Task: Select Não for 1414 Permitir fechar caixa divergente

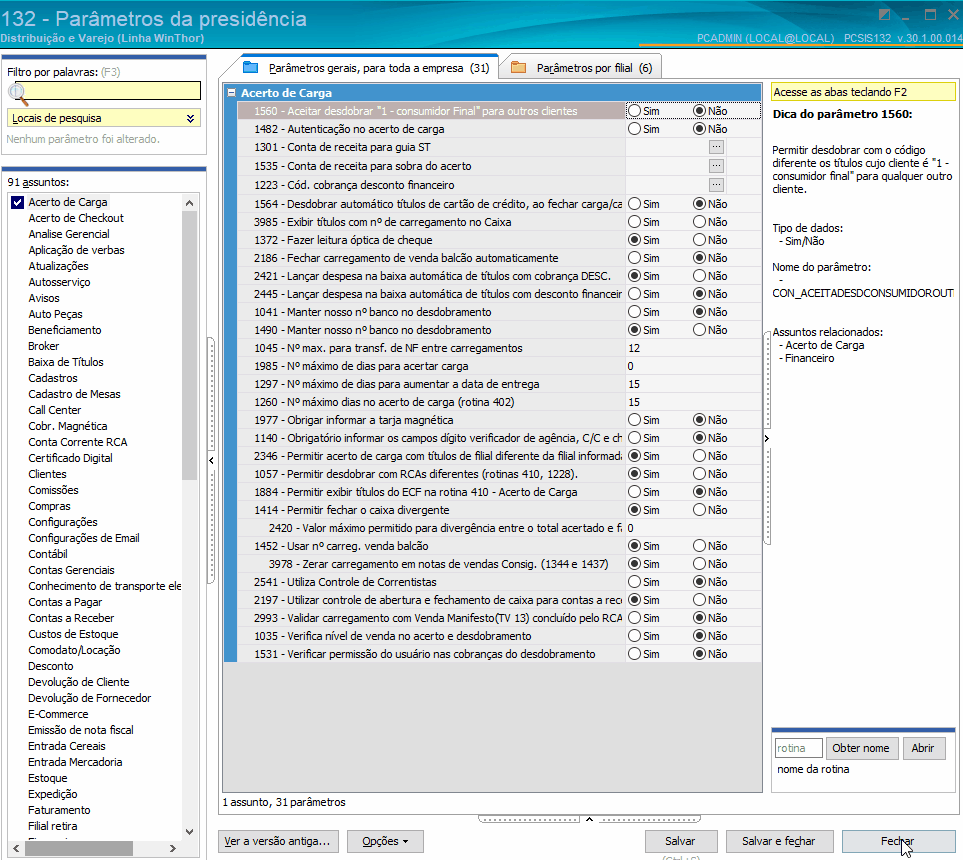Action: 699,510
